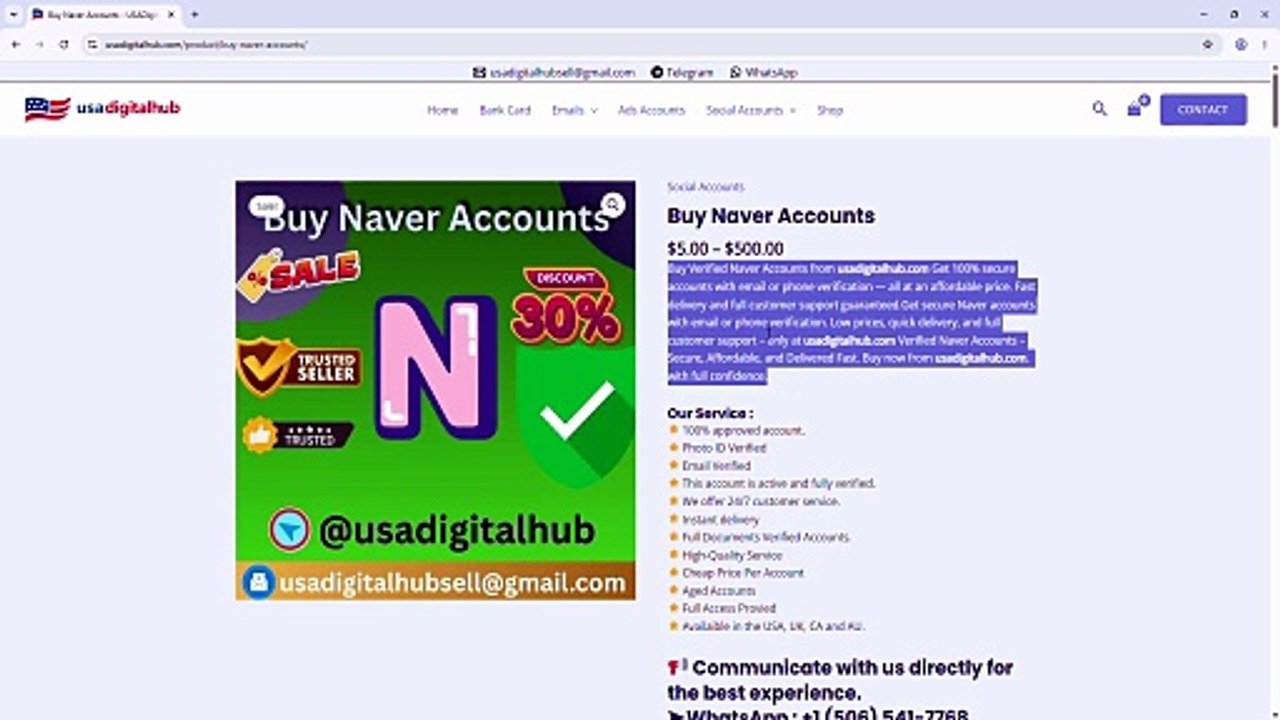Click the 'Aged Accounts' line

(x=718, y=591)
